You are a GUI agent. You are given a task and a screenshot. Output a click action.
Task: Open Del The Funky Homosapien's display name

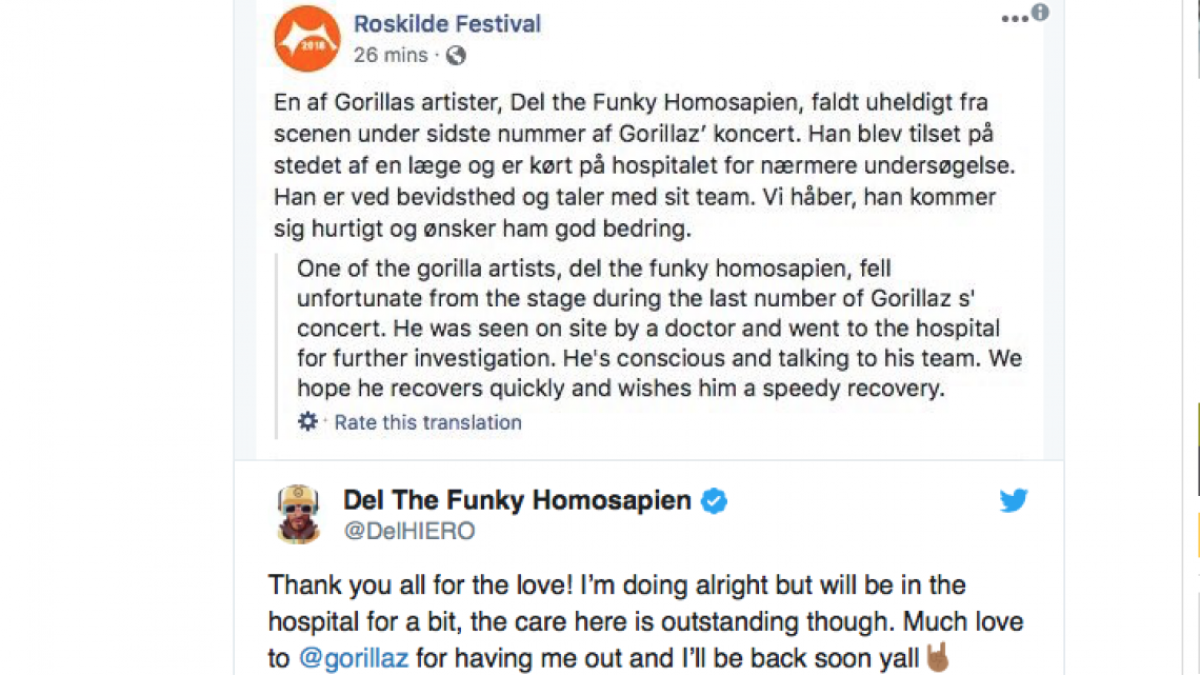(517, 500)
